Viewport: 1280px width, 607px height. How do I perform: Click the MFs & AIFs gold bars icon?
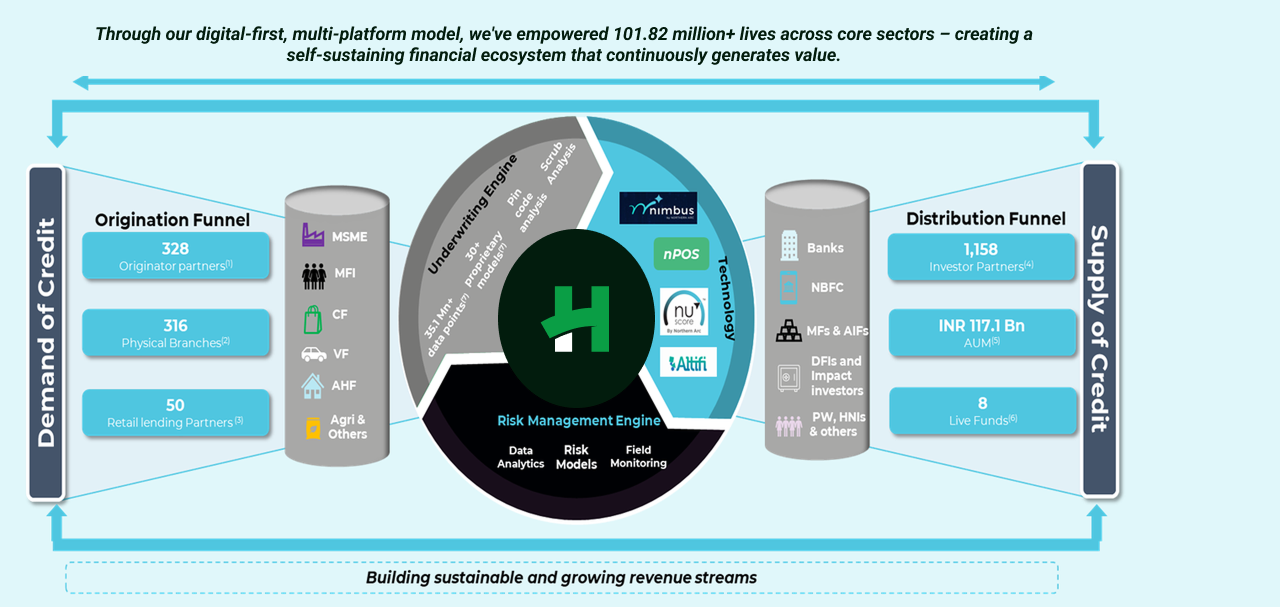(x=789, y=331)
